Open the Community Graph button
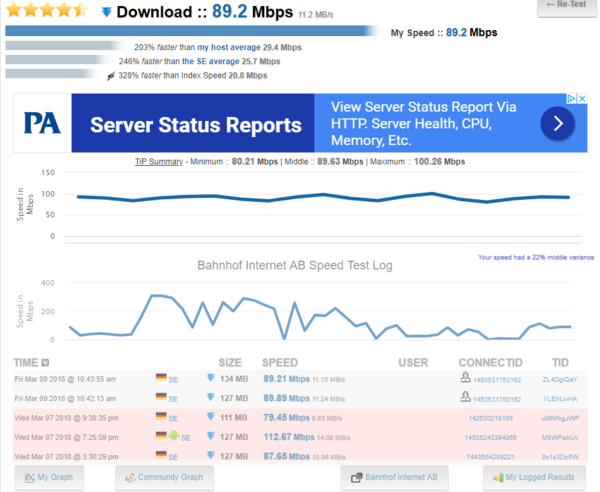600x492 pixels. pos(164,477)
